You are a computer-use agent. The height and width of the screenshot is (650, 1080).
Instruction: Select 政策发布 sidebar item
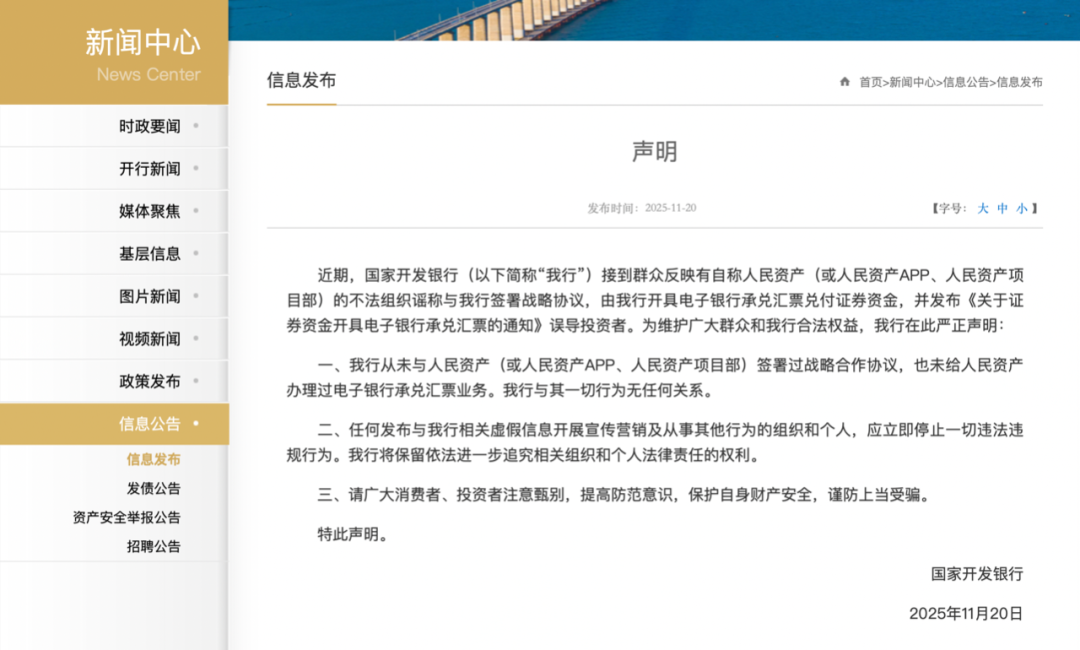150,381
